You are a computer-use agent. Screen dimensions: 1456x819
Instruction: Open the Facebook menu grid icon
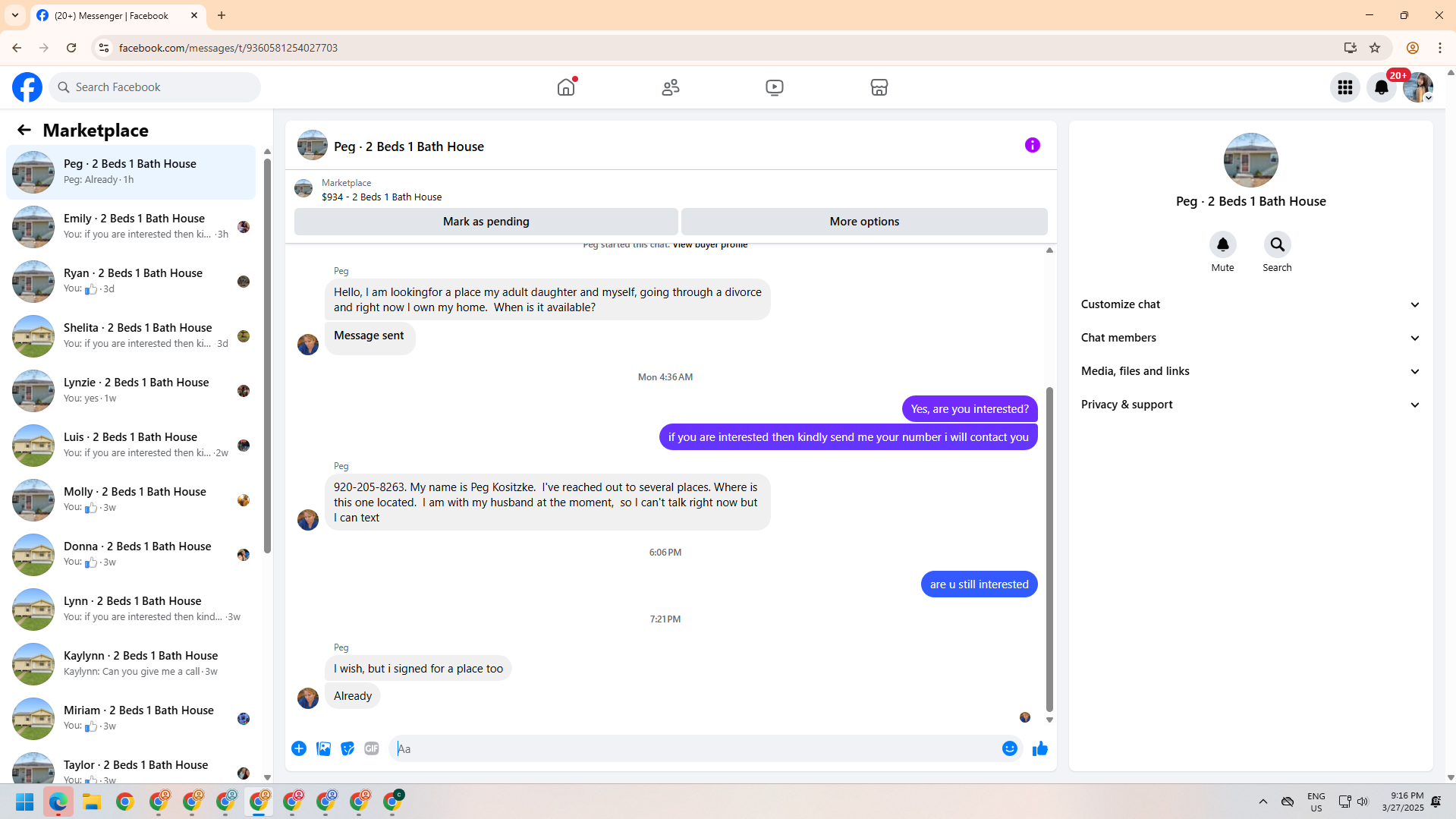1345,87
